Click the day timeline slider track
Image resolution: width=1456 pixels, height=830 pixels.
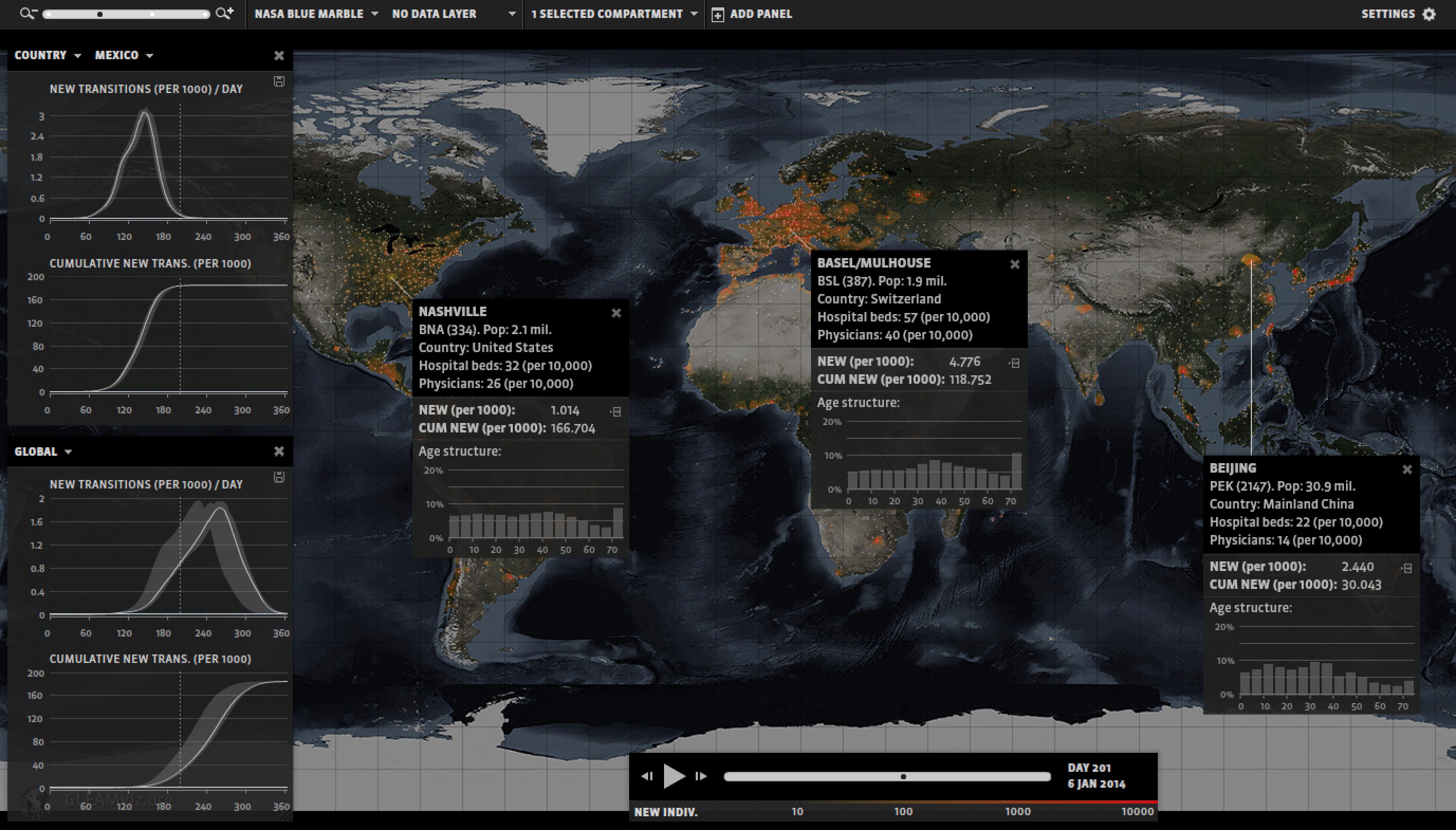pyautogui.click(x=887, y=777)
